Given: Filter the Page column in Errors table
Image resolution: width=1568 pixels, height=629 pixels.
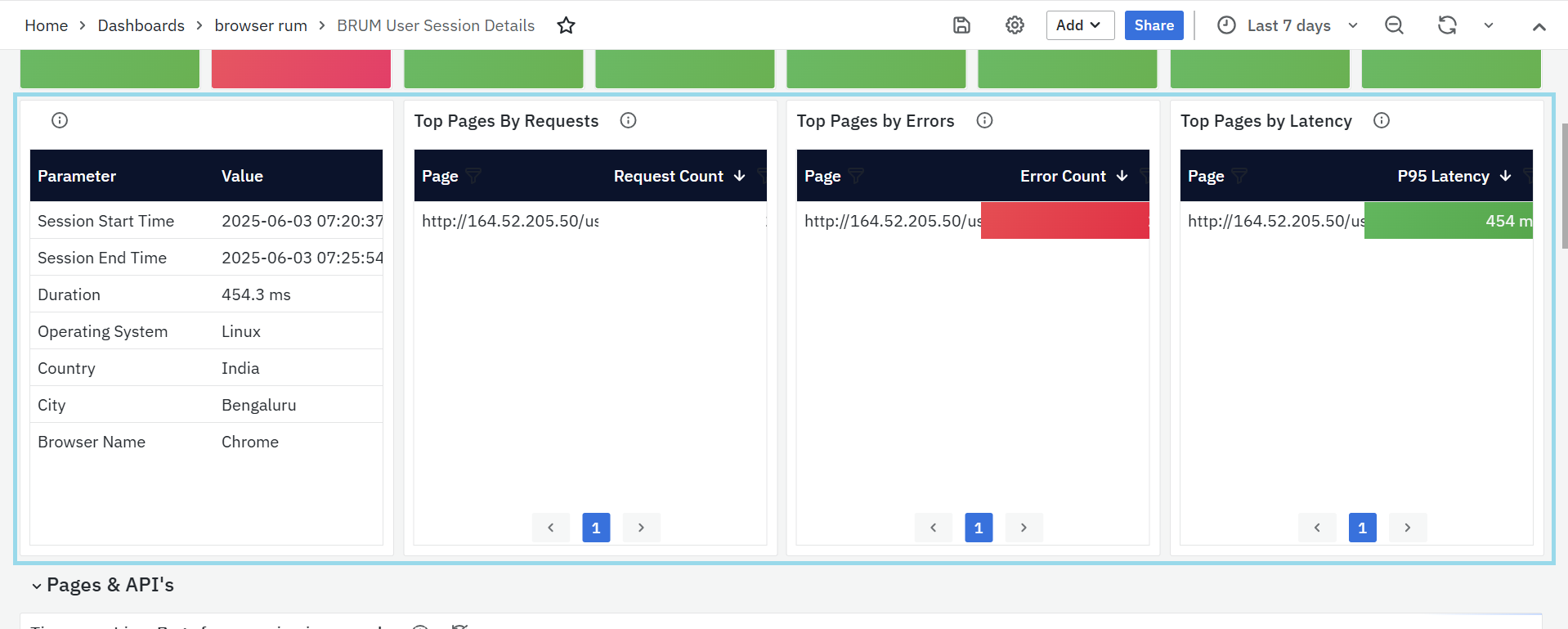Looking at the screenshot, I should pyautogui.click(x=856, y=176).
